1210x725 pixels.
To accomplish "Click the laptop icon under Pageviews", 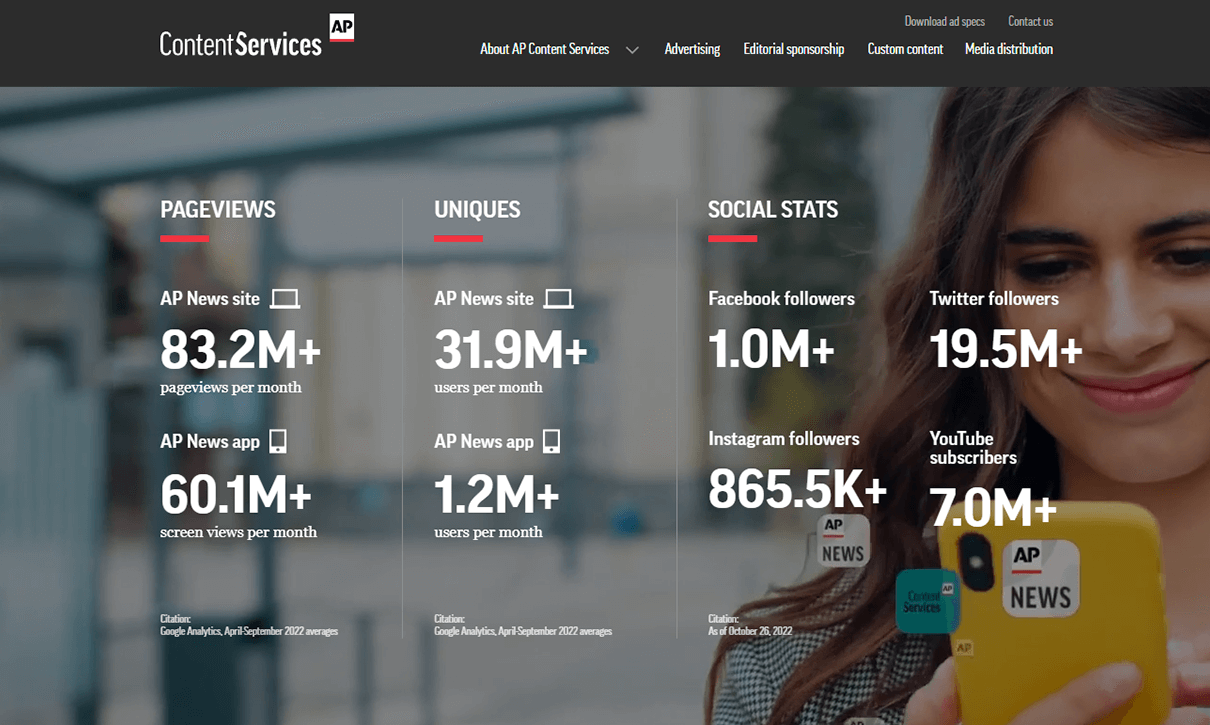I will pyautogui.click(x=285, y=298).
